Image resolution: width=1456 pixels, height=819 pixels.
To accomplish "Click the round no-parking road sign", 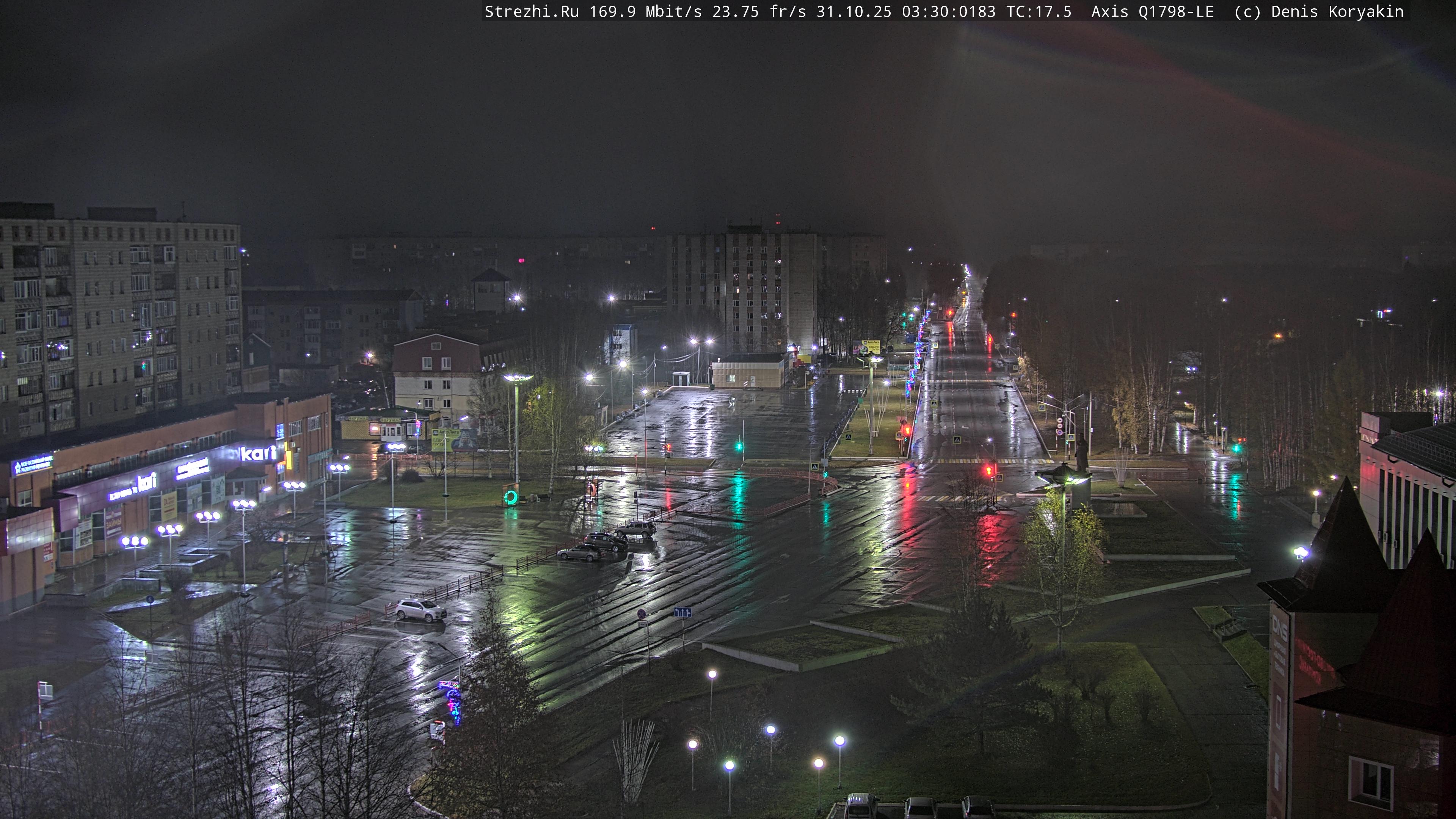I will (x=642, y=614).
